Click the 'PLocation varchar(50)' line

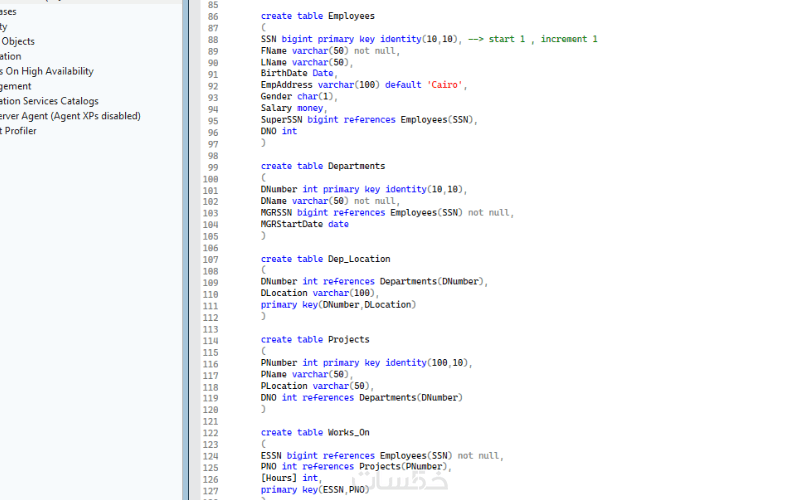click(x=317, y=386)
